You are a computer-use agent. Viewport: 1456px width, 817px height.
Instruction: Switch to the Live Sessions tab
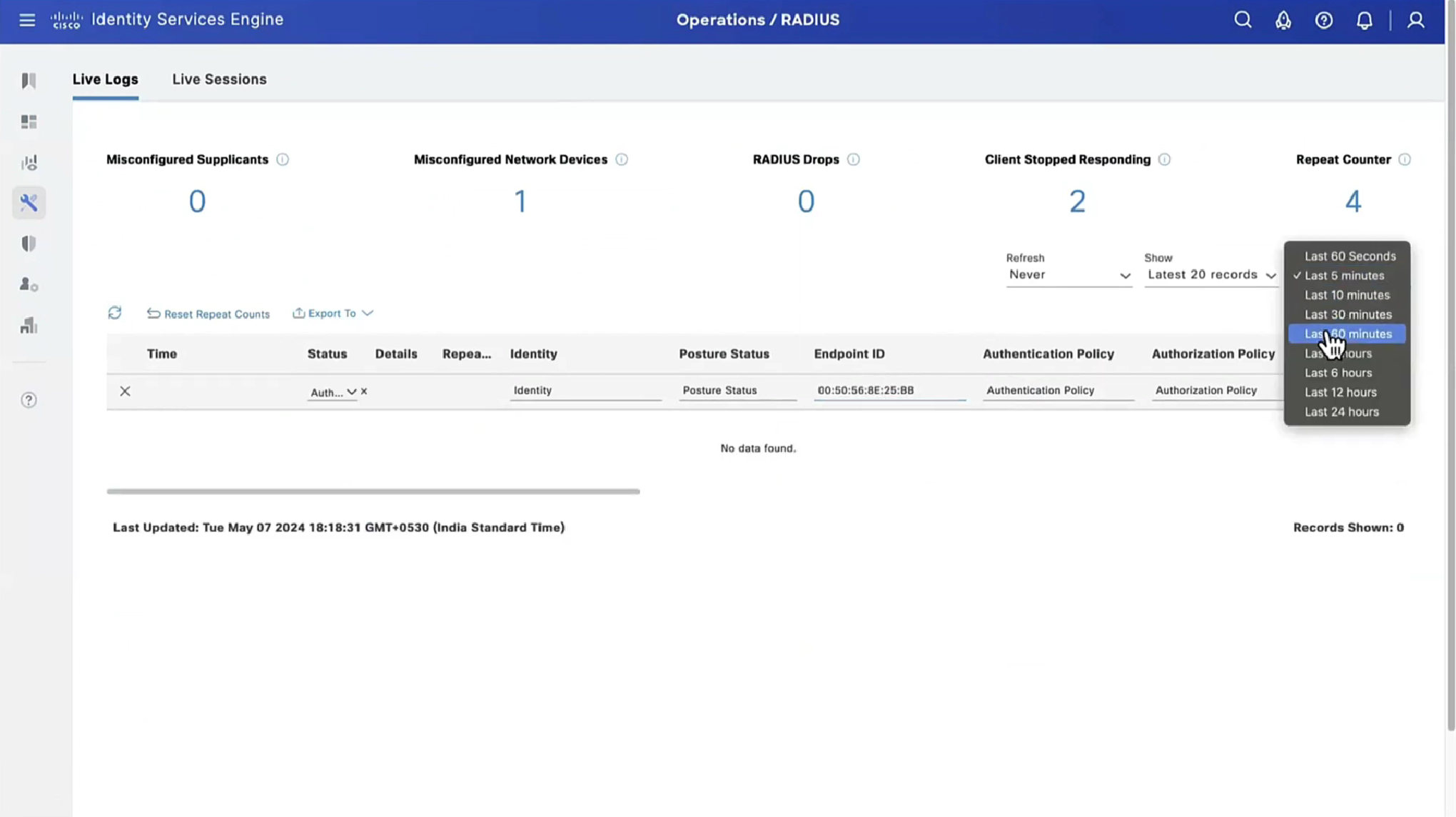(x=219, y=79)
